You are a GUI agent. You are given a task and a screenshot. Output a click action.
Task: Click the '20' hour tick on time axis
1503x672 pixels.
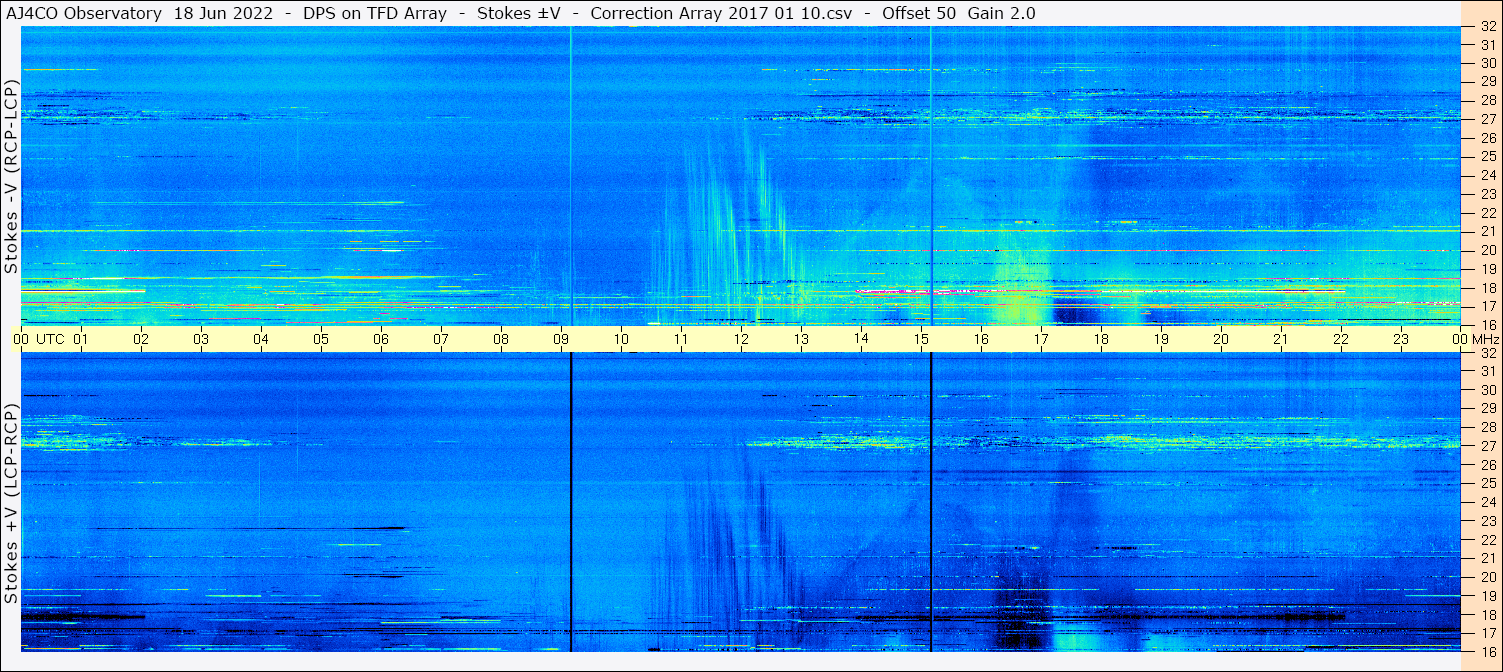click(1221, 339)
